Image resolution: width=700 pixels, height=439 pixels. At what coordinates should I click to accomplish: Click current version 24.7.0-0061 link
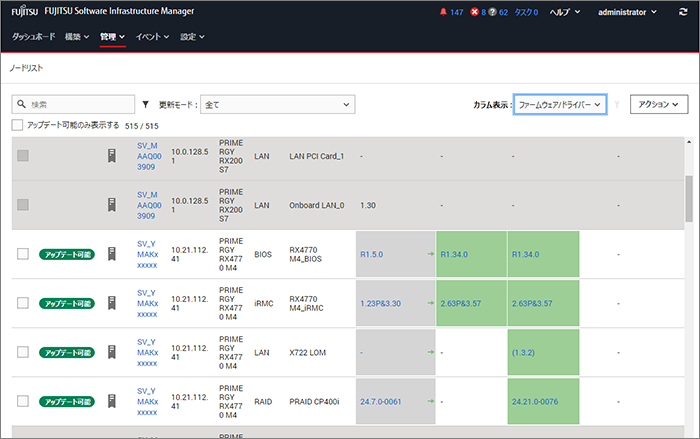[x=380, y=401]
